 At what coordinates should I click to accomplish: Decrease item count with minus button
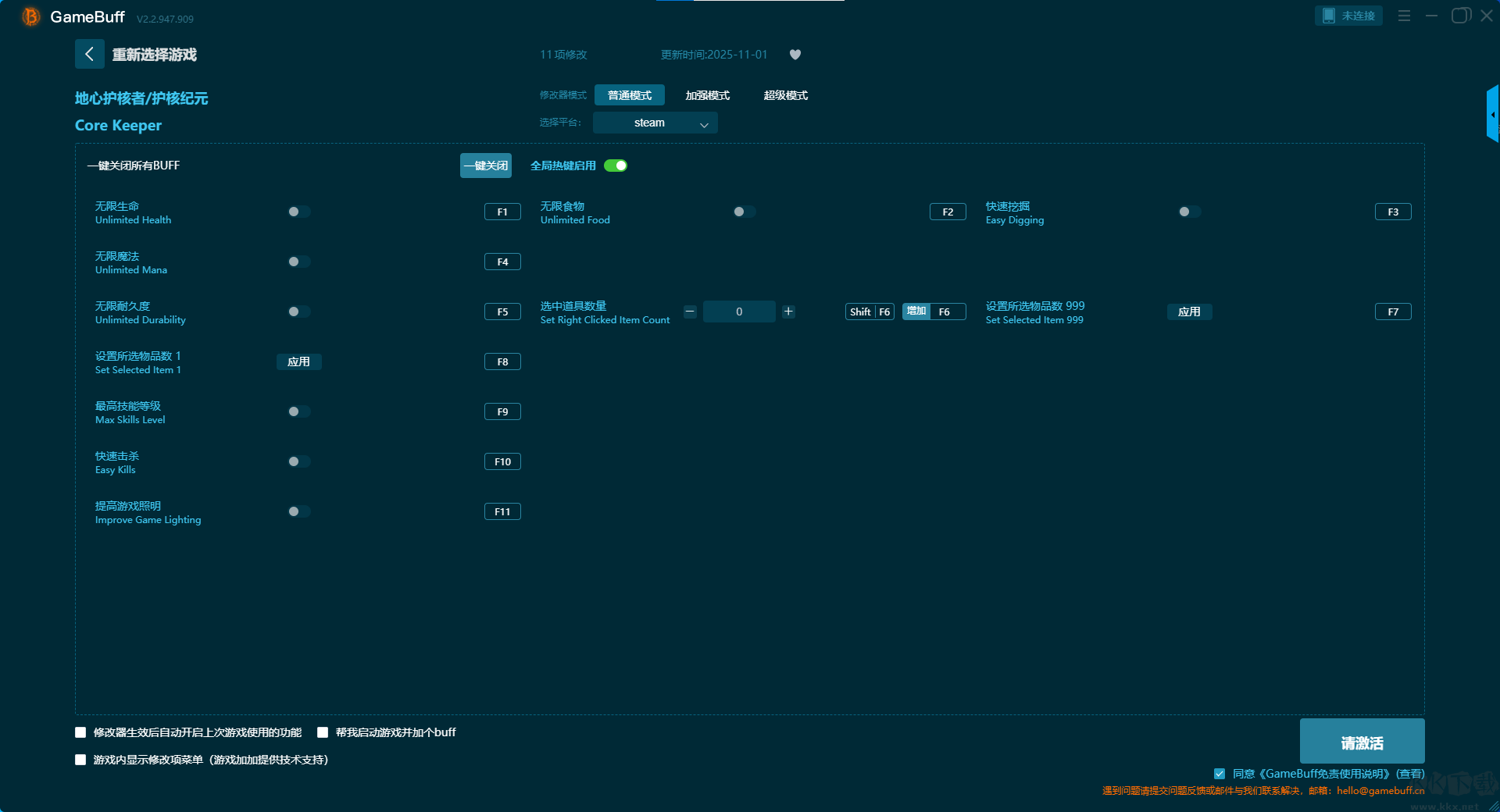690,312
